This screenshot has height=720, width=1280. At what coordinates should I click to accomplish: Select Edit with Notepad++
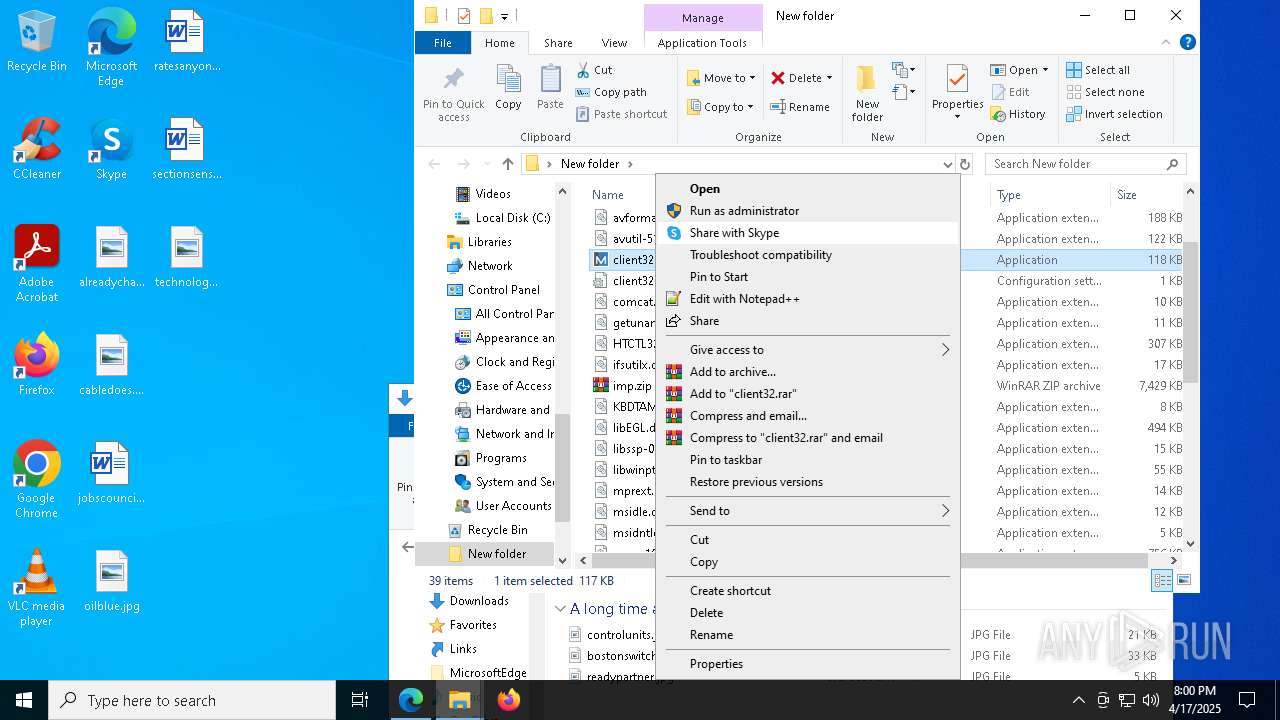click(x=808, y=299)
